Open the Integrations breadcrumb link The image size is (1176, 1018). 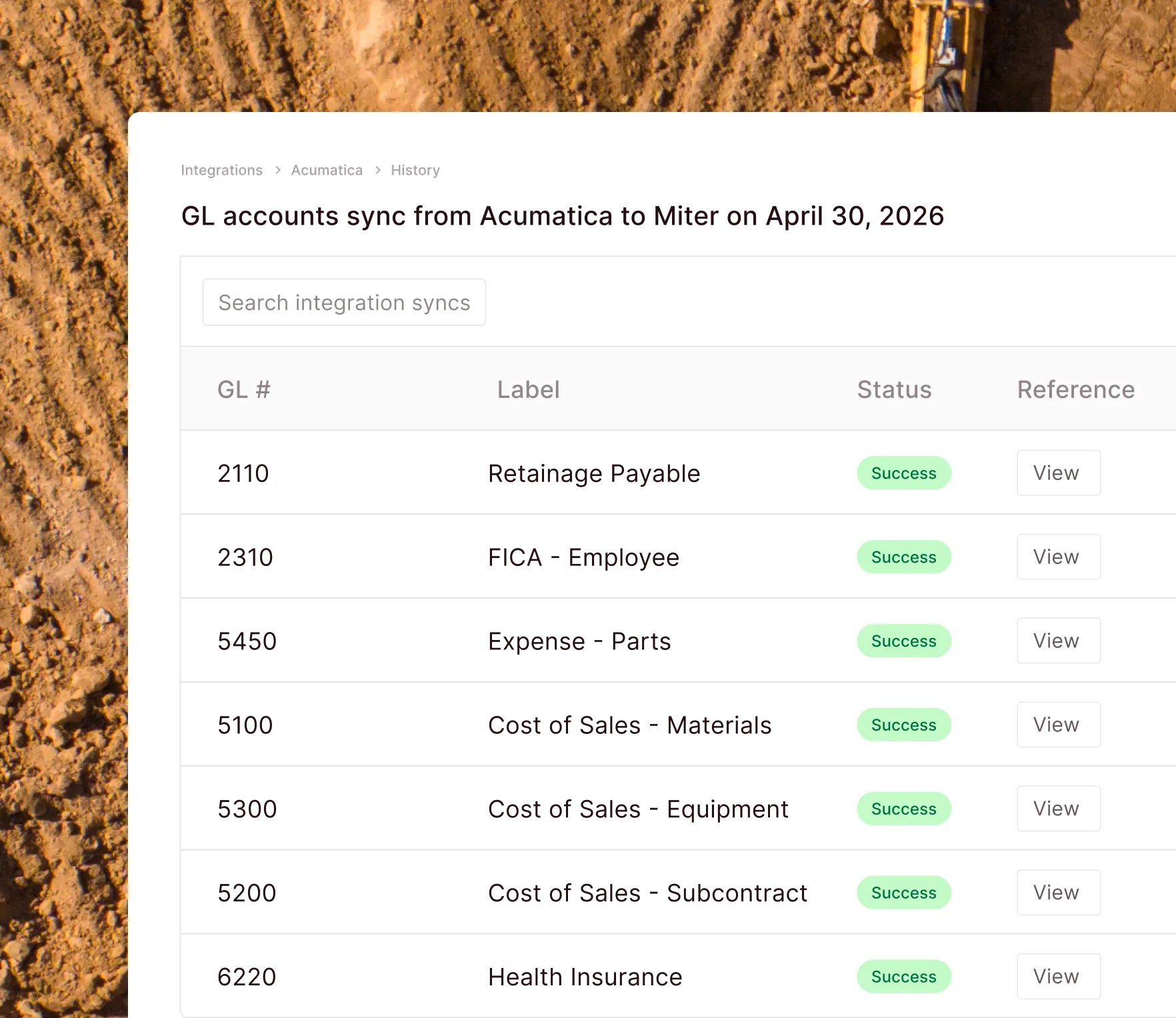221,170
